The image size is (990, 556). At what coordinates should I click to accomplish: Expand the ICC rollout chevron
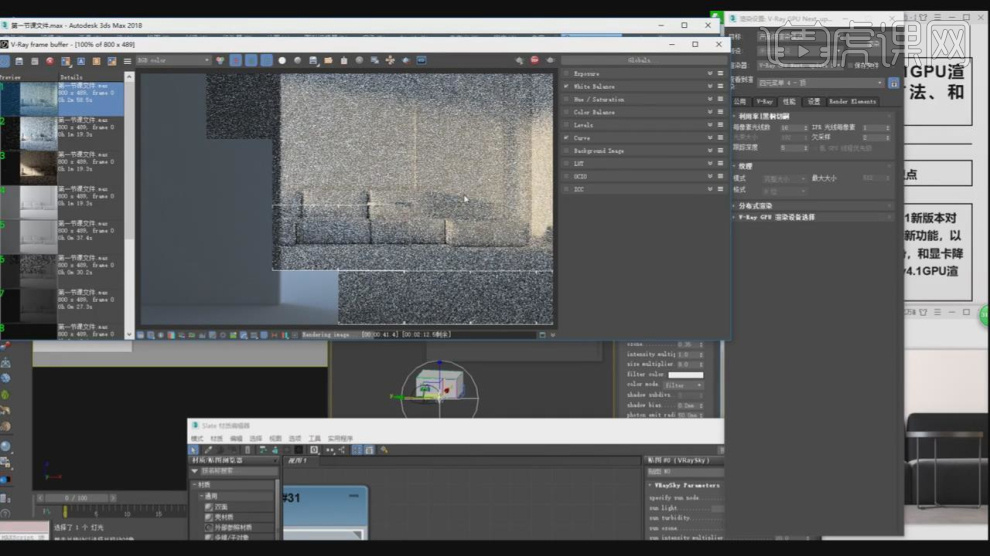[710, 189]
